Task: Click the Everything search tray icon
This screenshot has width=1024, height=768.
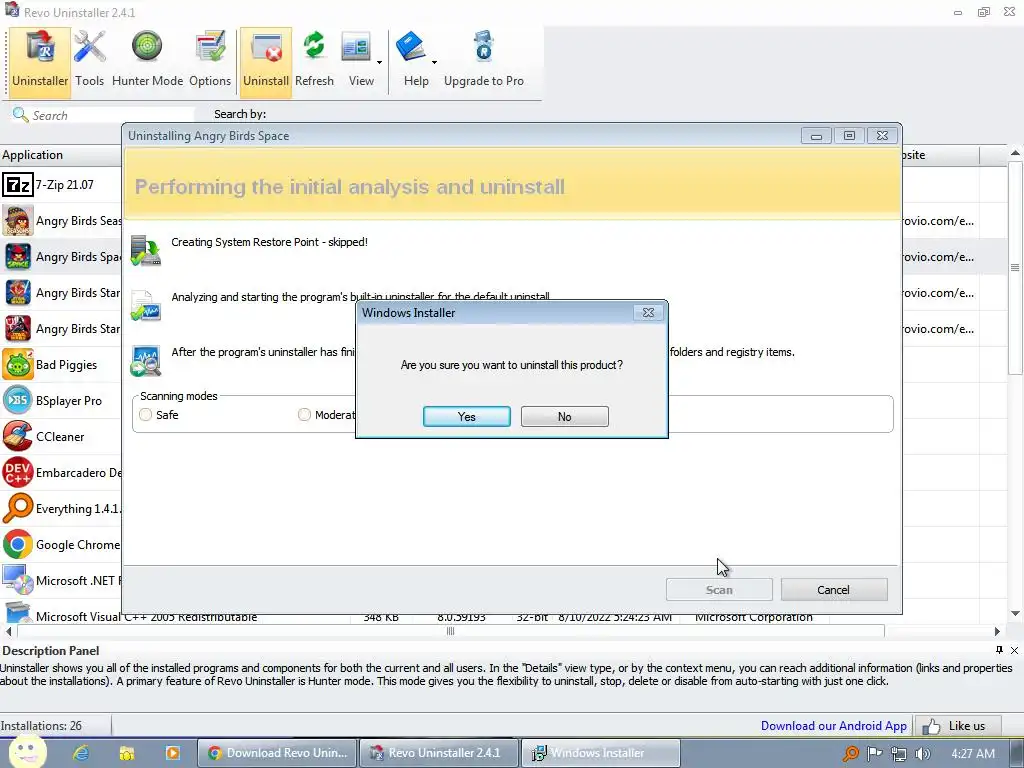Action: point(850,754)
